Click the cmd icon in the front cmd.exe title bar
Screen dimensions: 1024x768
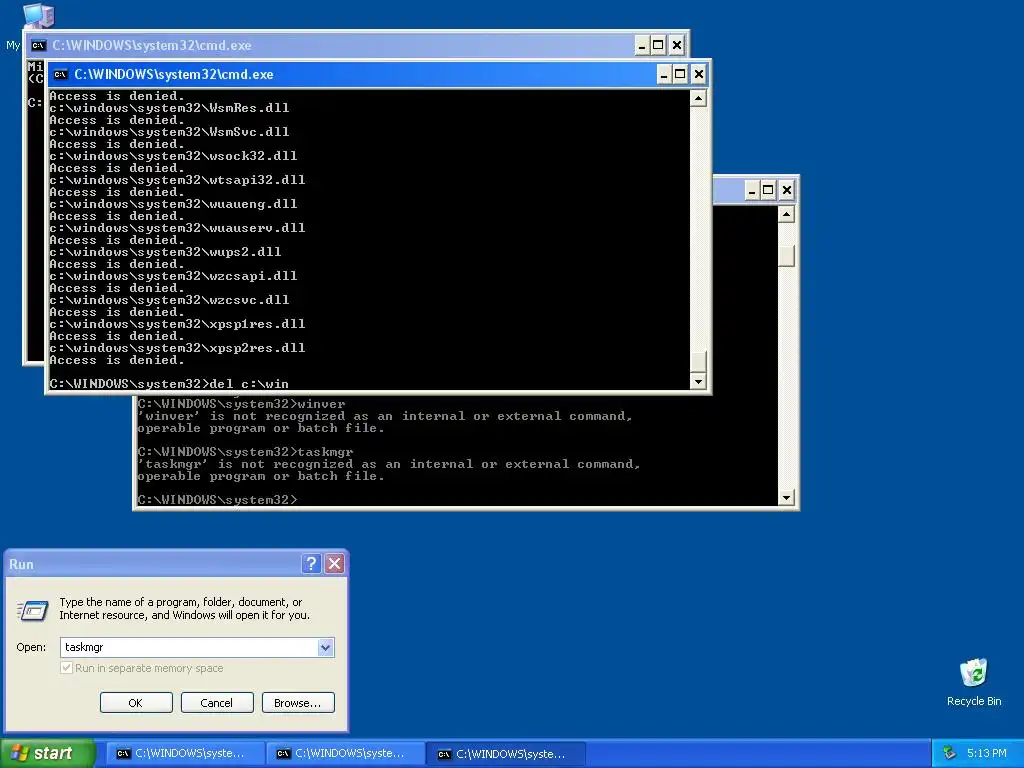point(61,74)
